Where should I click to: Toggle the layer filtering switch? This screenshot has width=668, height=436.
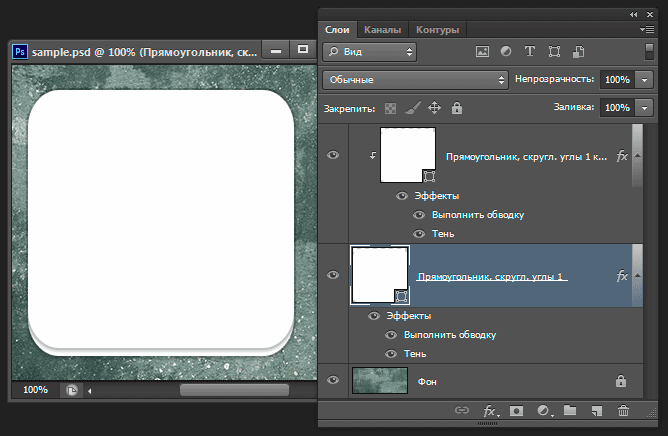649,52
